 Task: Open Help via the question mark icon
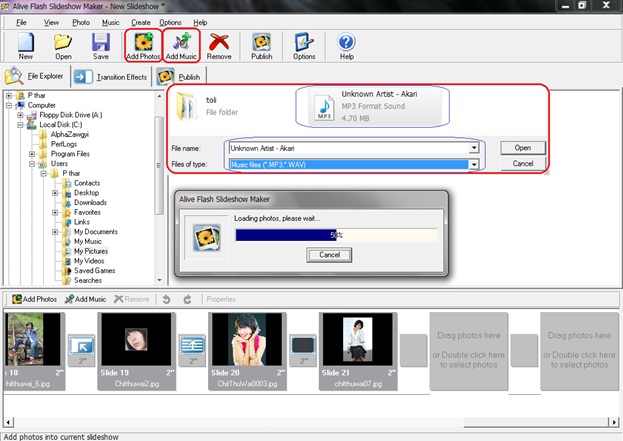coord(346,46)
